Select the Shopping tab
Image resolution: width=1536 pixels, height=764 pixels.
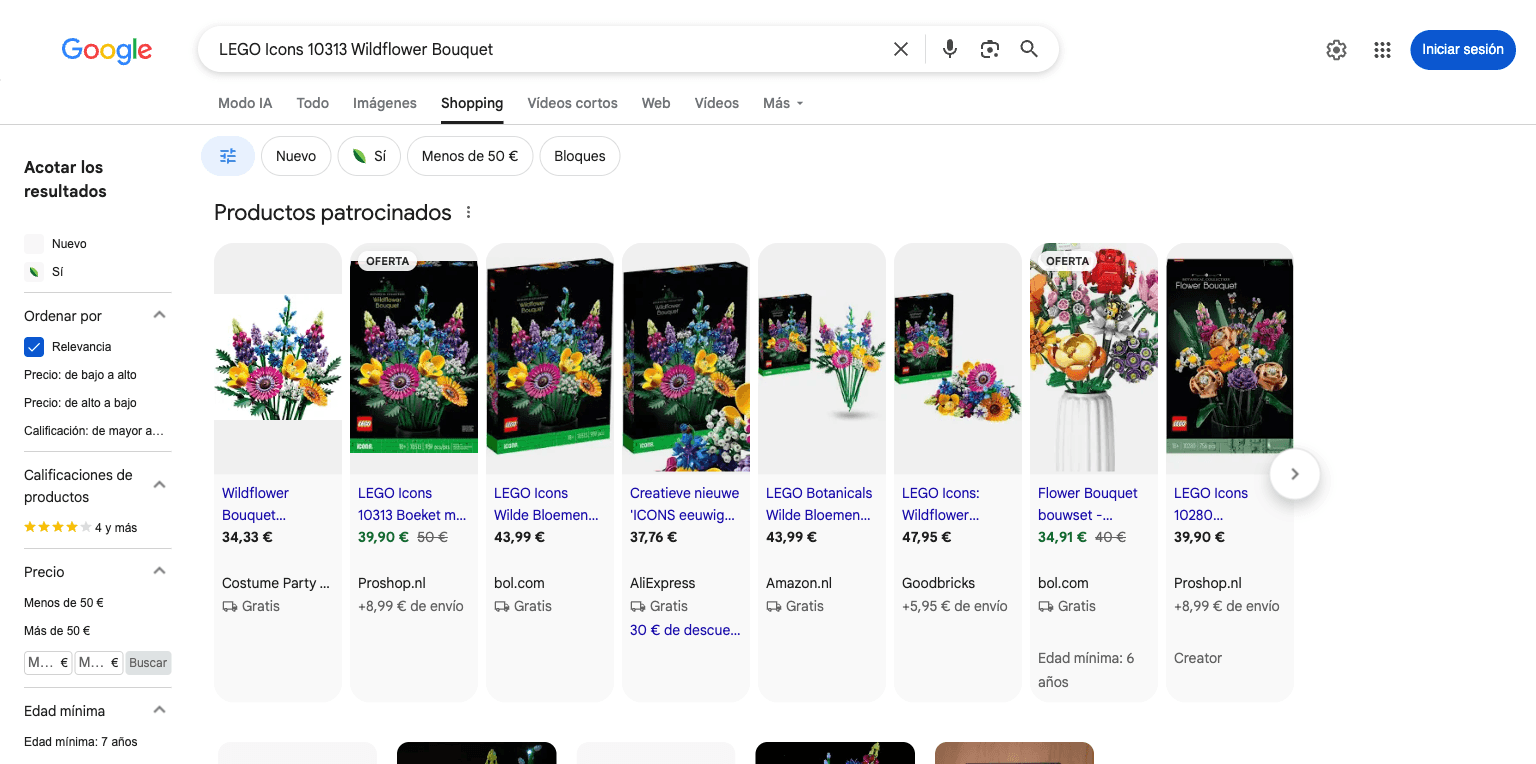click(472, 103)
